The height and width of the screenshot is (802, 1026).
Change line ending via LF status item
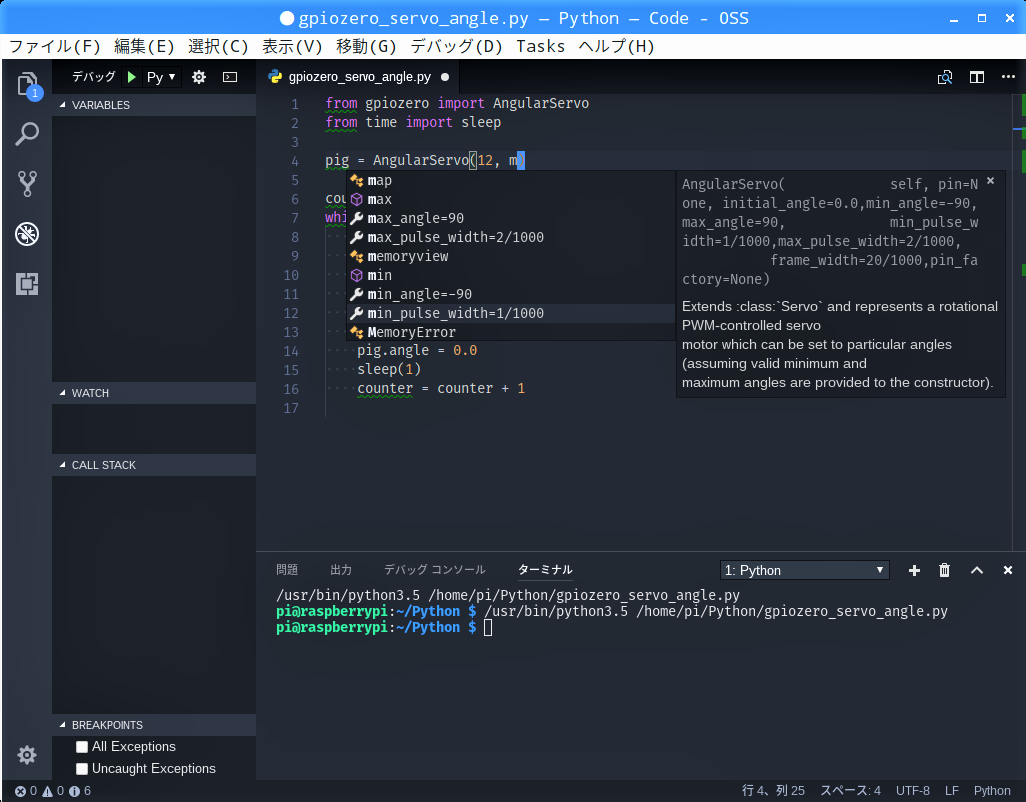click(x=952, y=791)
